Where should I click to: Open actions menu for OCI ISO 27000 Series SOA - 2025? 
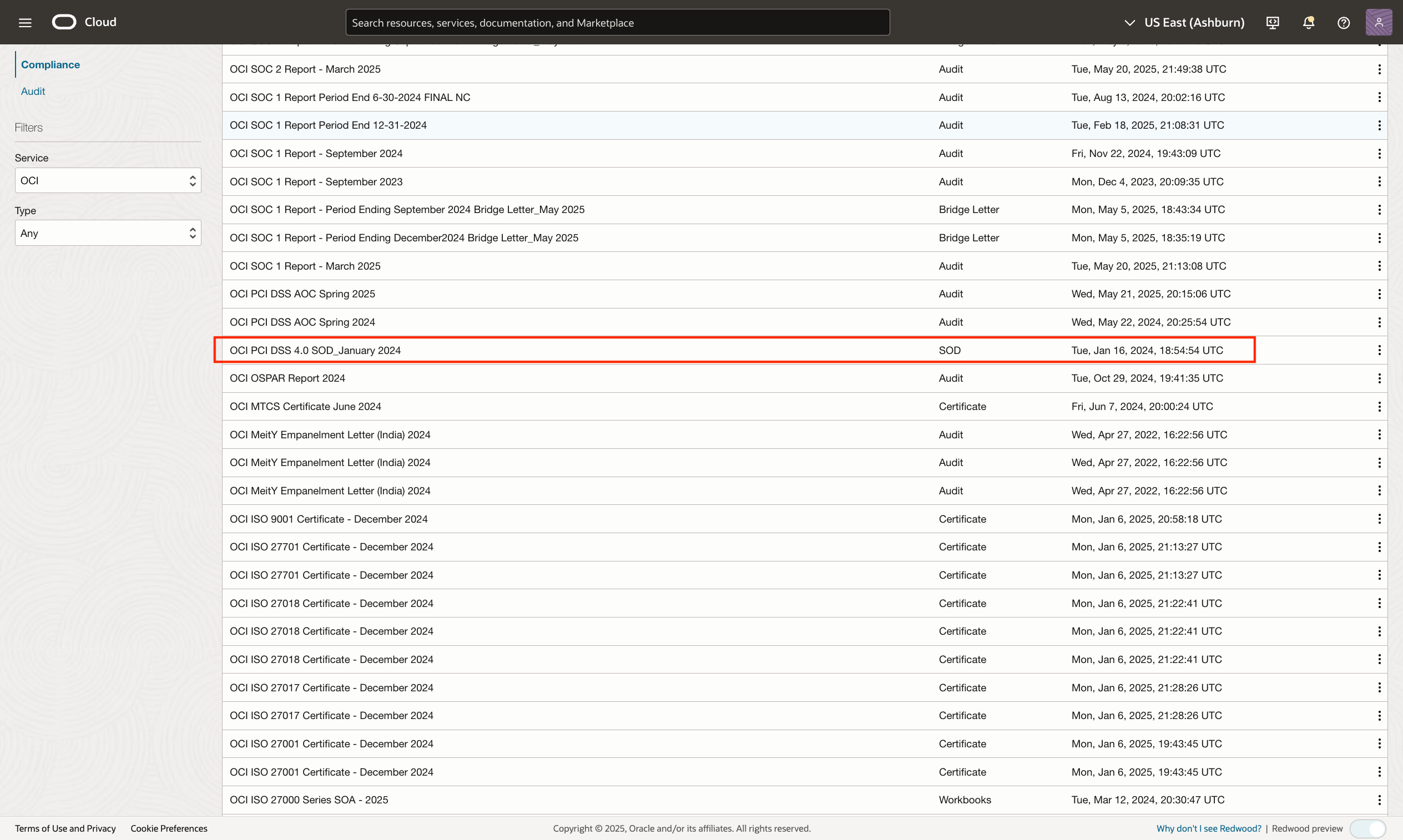click(1379, 800)
